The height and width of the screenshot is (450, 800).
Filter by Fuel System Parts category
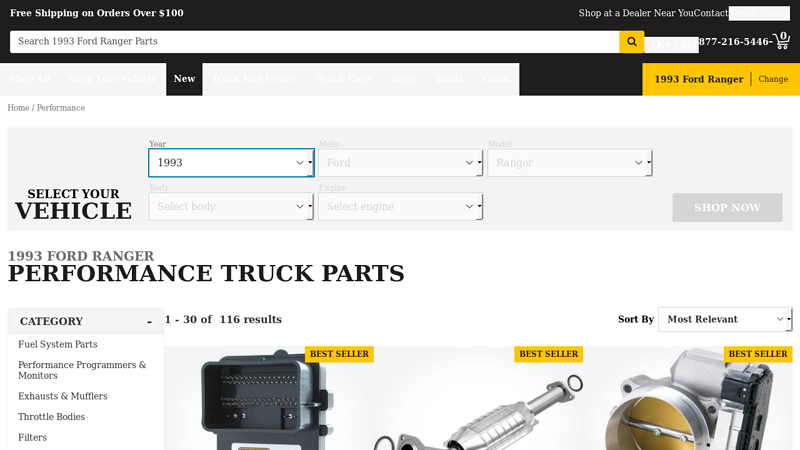[58, 344]
